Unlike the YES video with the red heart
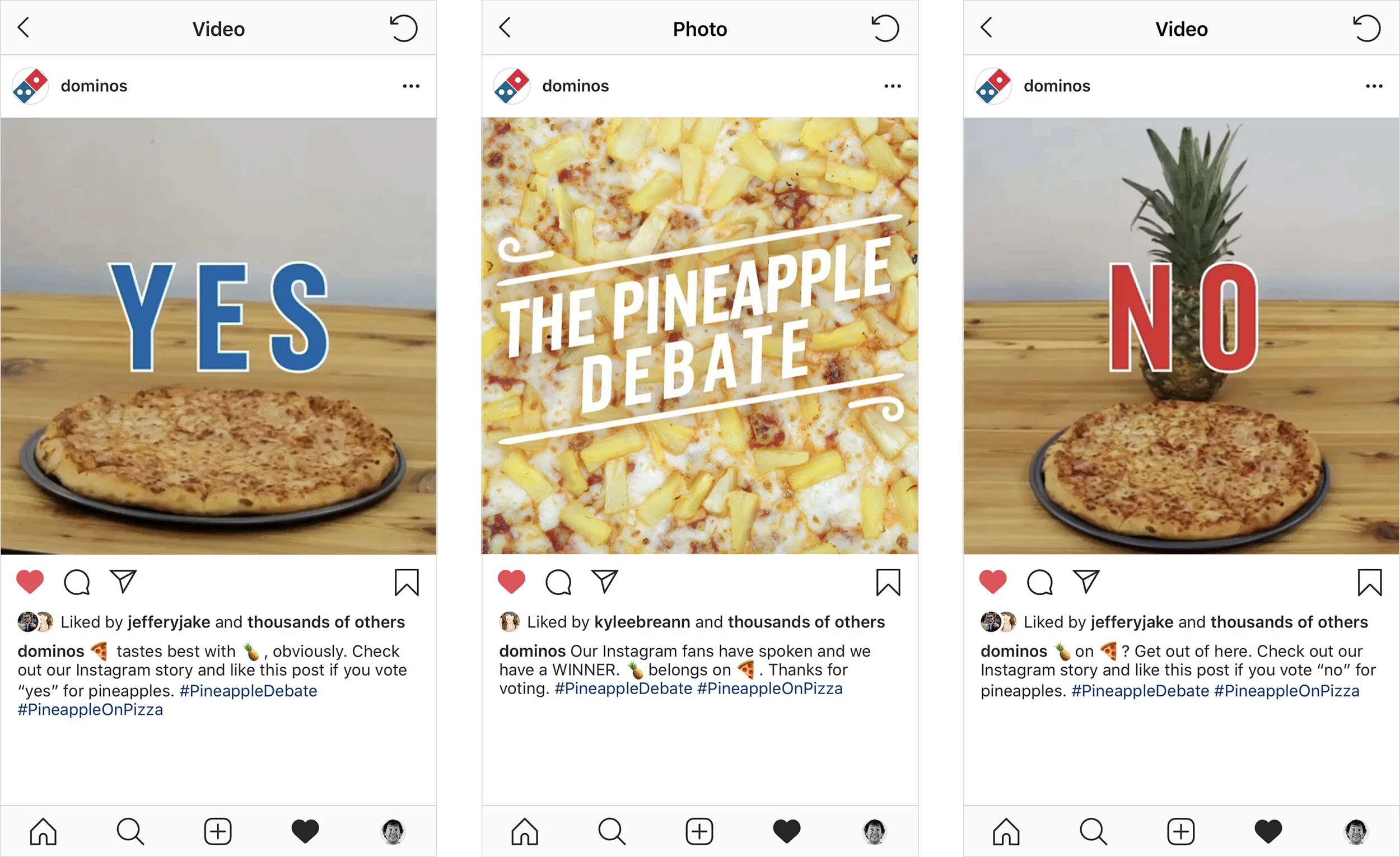 click(30, 582)
